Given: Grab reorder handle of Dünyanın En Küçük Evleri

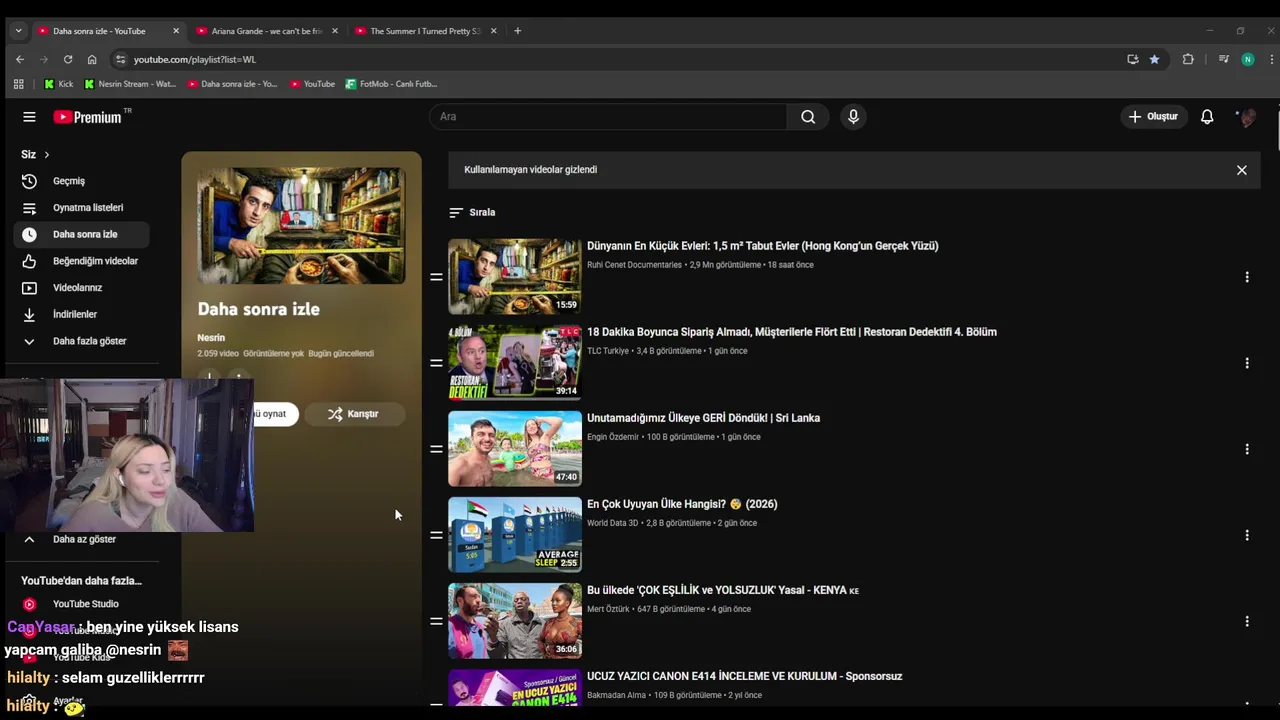Looking at the screenshot, I should (436, 277).
